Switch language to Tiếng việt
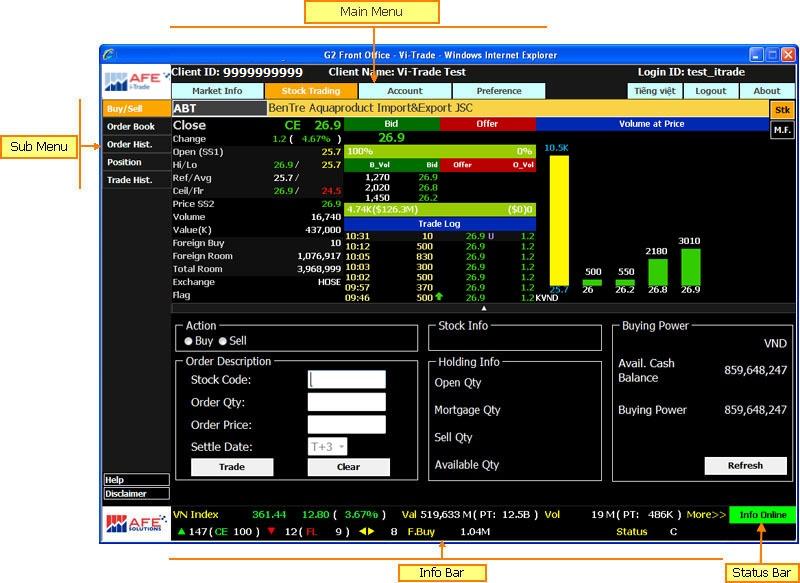Viewport: 800px width, 583px height. click(x=655, y=91)
